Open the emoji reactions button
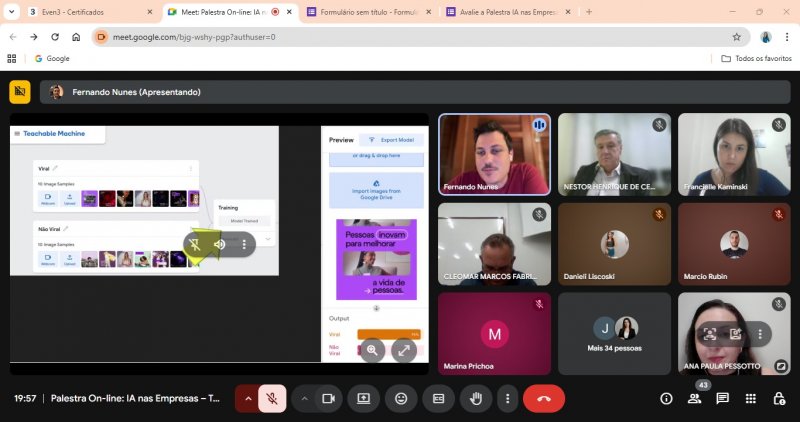Image resolution: width=800 pixels, height=422 pixels. [x=401, y=398]
